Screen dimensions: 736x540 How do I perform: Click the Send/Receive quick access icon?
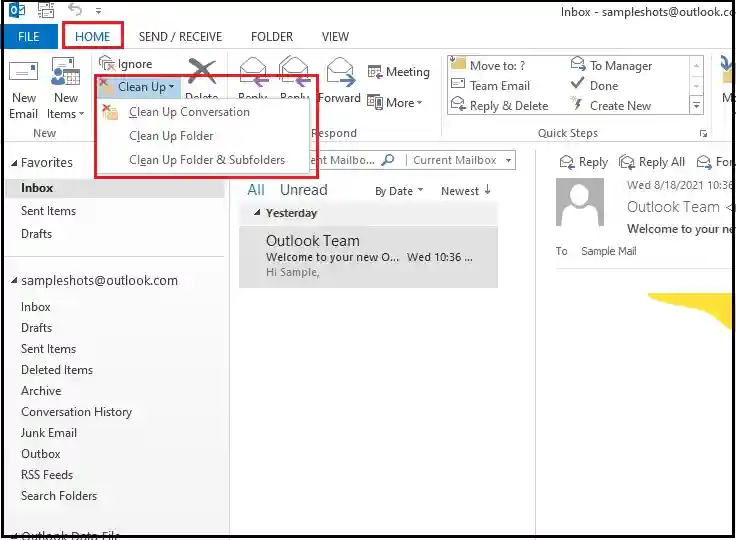pyautogui.click(x=46, y=10)
